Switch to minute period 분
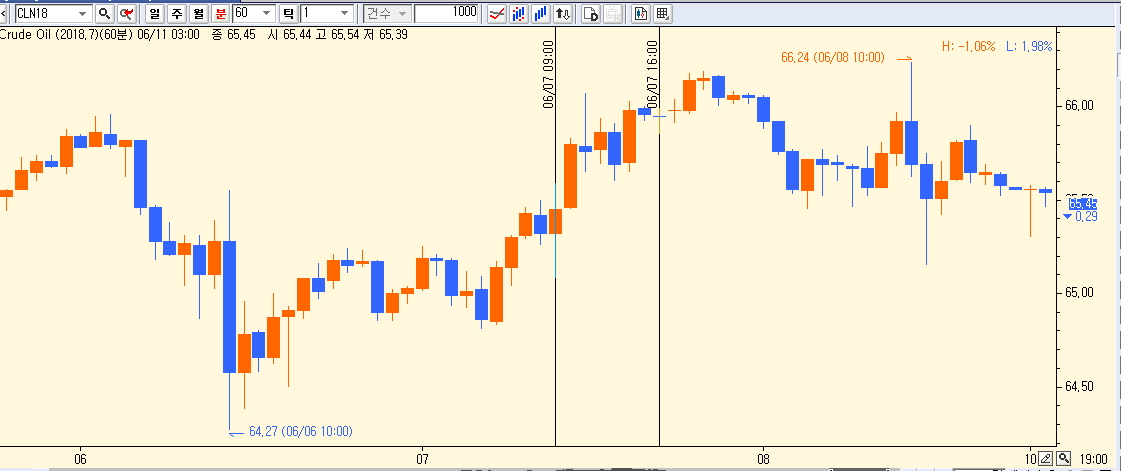 [220, 14]
